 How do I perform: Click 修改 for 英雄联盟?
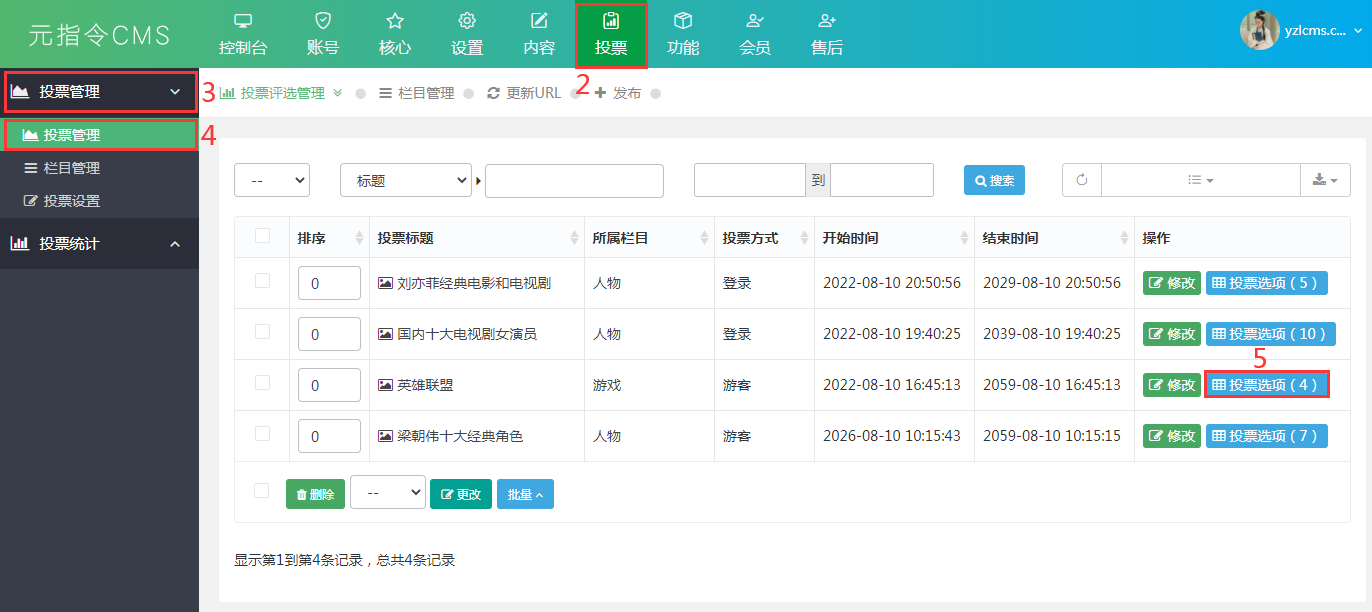coord(1172,385)
